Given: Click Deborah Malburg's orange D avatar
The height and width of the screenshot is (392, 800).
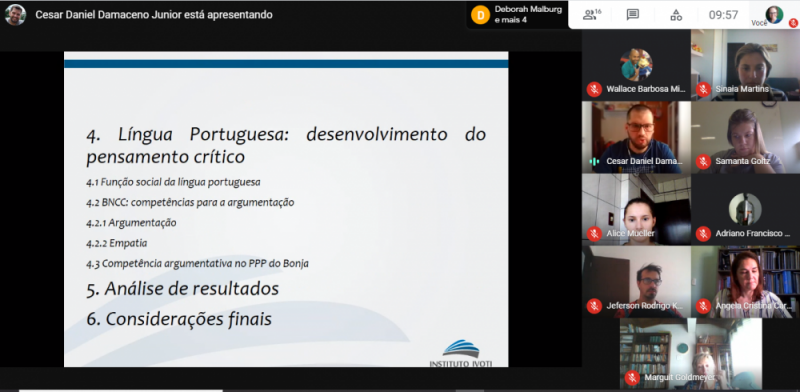Looking at the screenshot, I should pos(480,15).
